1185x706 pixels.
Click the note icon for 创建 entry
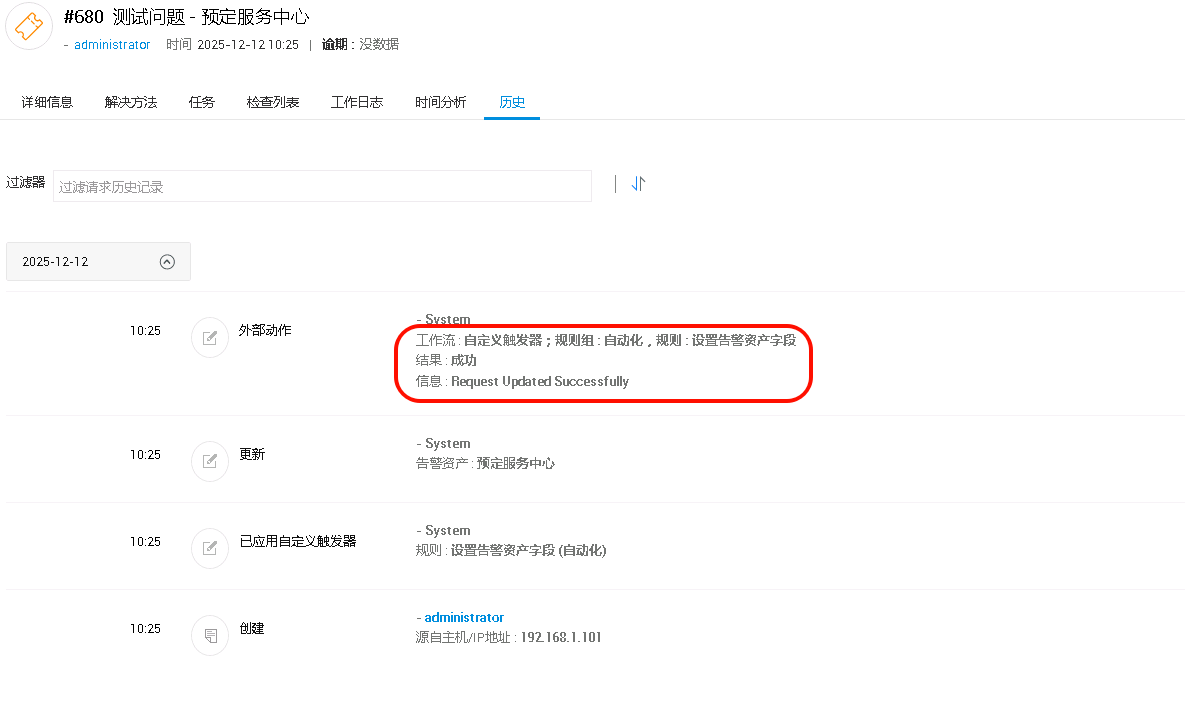210,635
